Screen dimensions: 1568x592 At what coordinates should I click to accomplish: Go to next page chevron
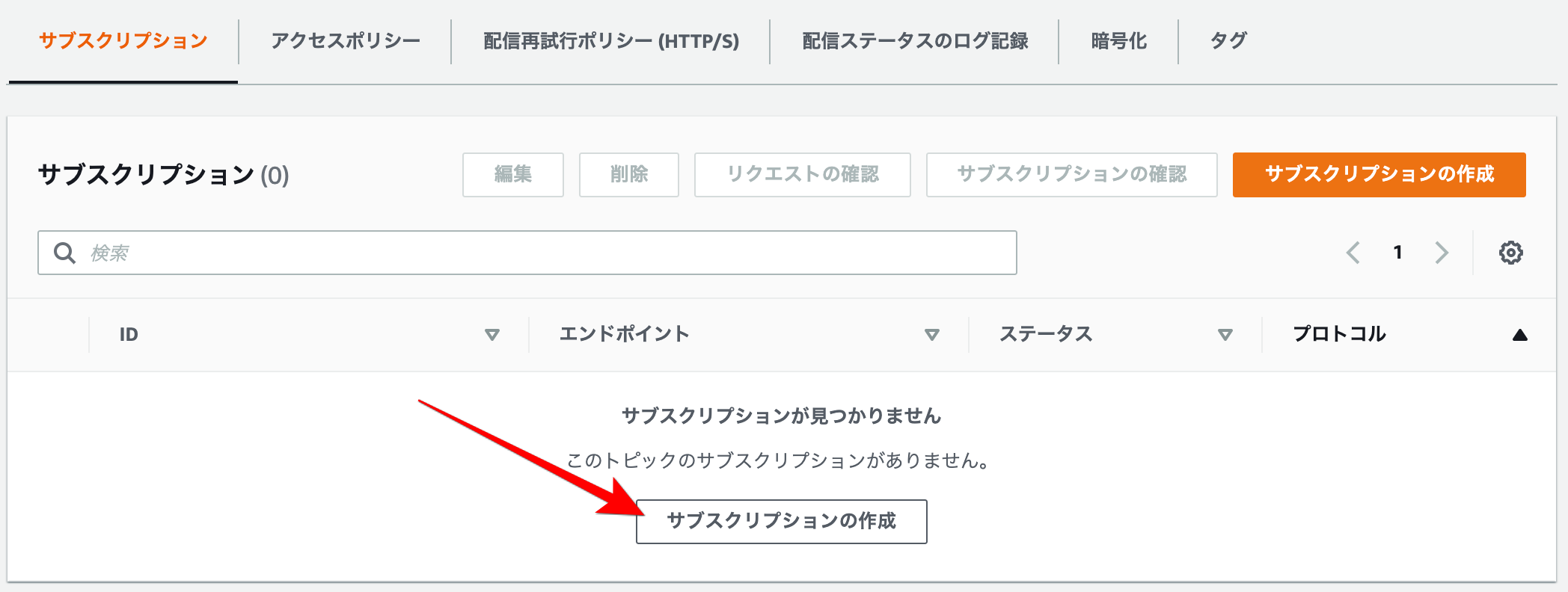1442,253
